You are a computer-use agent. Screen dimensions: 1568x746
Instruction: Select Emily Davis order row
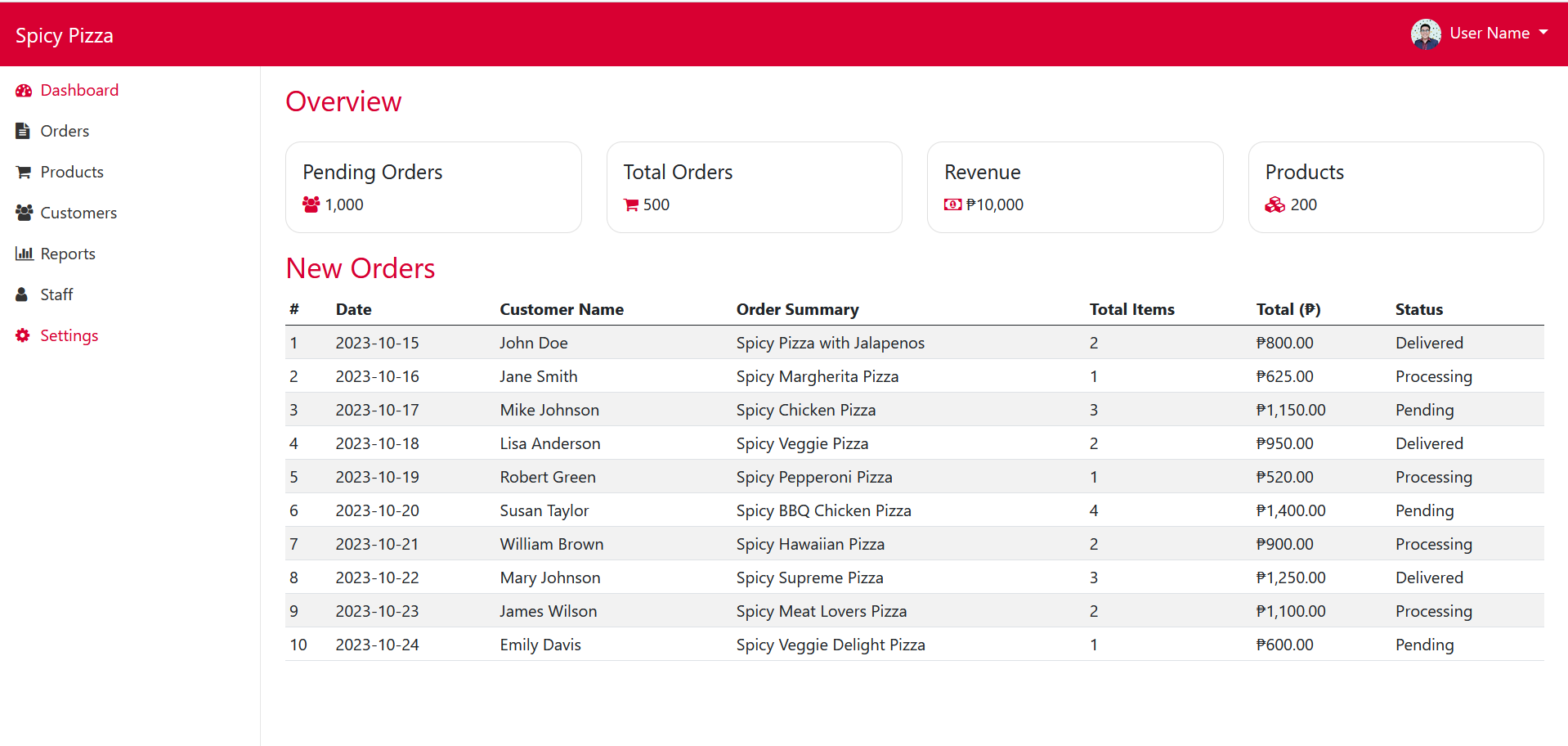[x=914, y=645]
